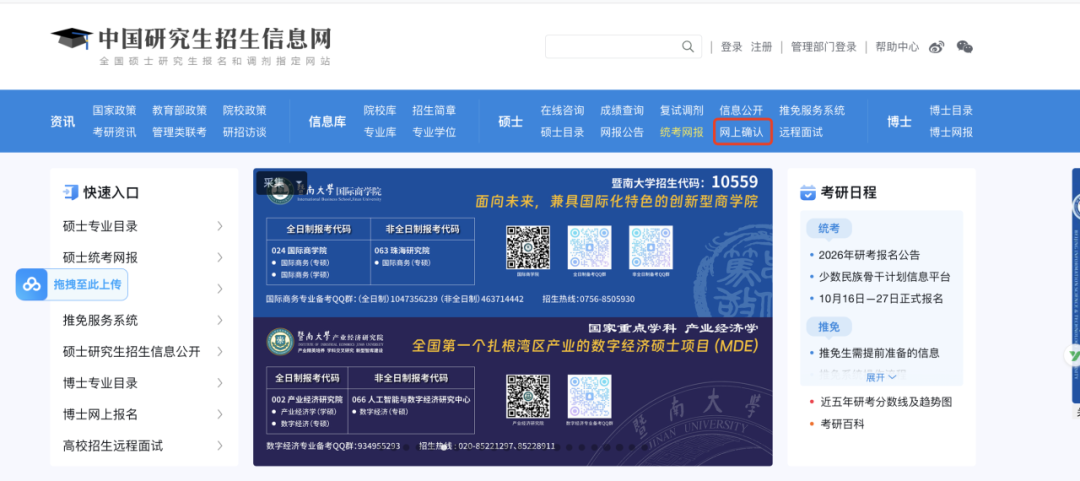1080x481 pixels.
Task: Open the 帮助中心 link
Action: pos(897,47)
